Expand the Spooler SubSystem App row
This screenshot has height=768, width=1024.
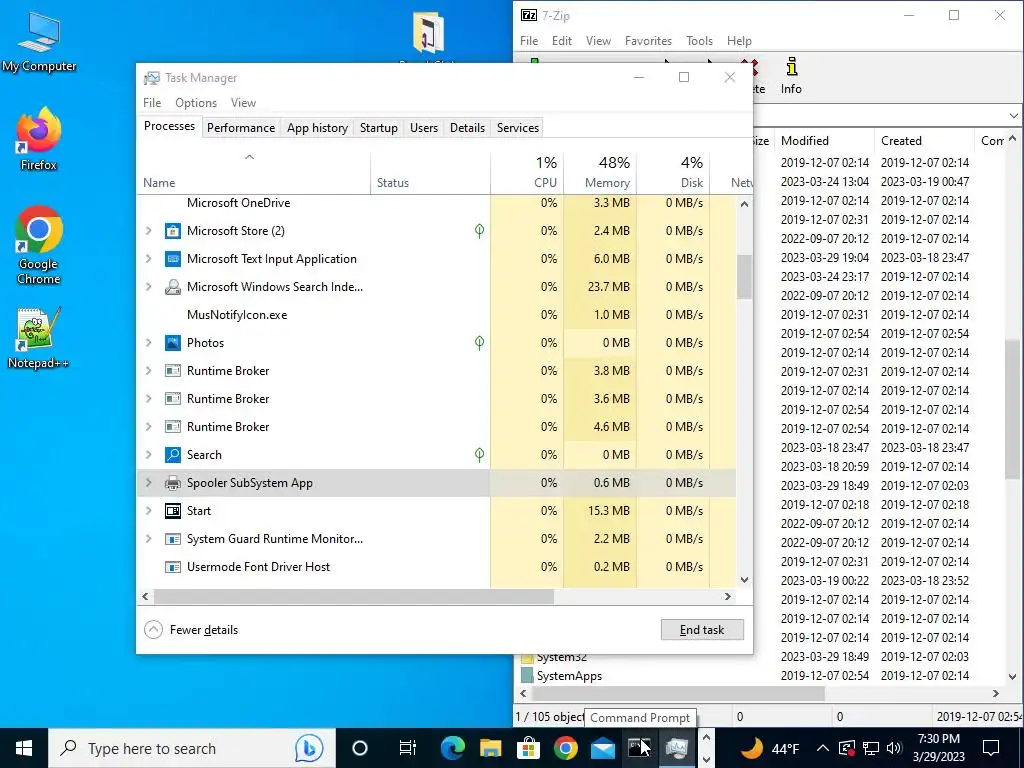149,483
